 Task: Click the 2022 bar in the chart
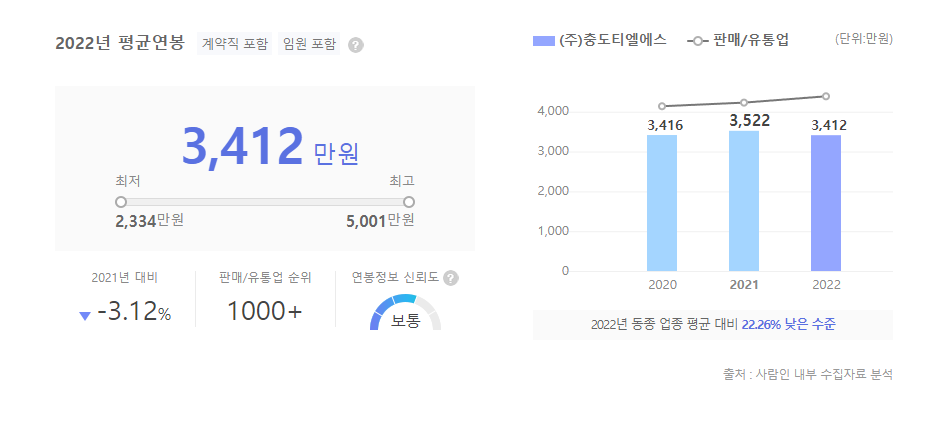click(x=825, y=203)
